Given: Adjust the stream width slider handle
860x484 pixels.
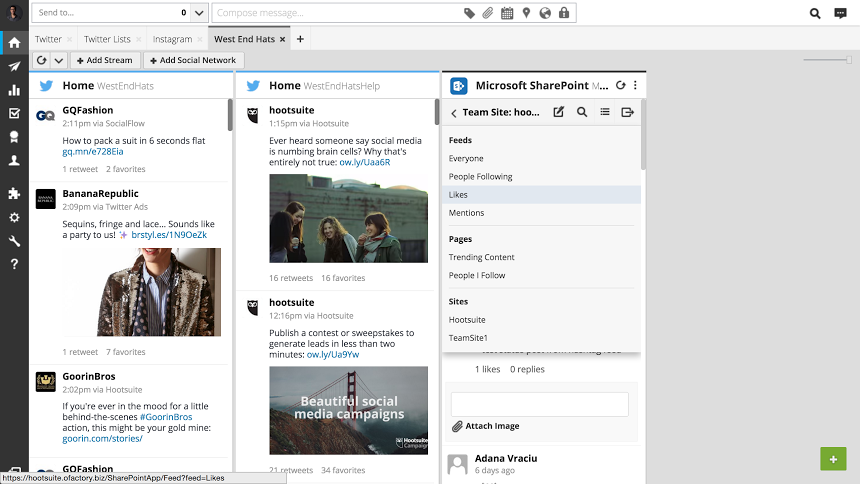Looking at the screenshot, I should pyautogui.click(x=848, y=60).
